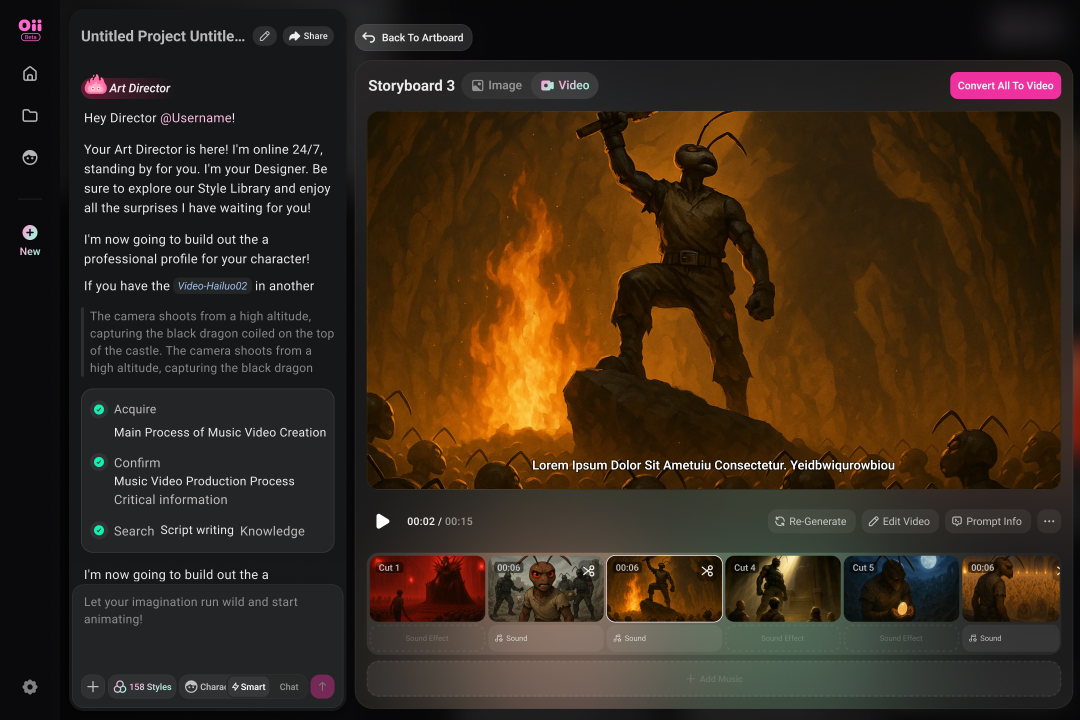Select the Cut 4 thumbnail in timeline
This screenshot has width=1080, height=720.
click(783, 589)
